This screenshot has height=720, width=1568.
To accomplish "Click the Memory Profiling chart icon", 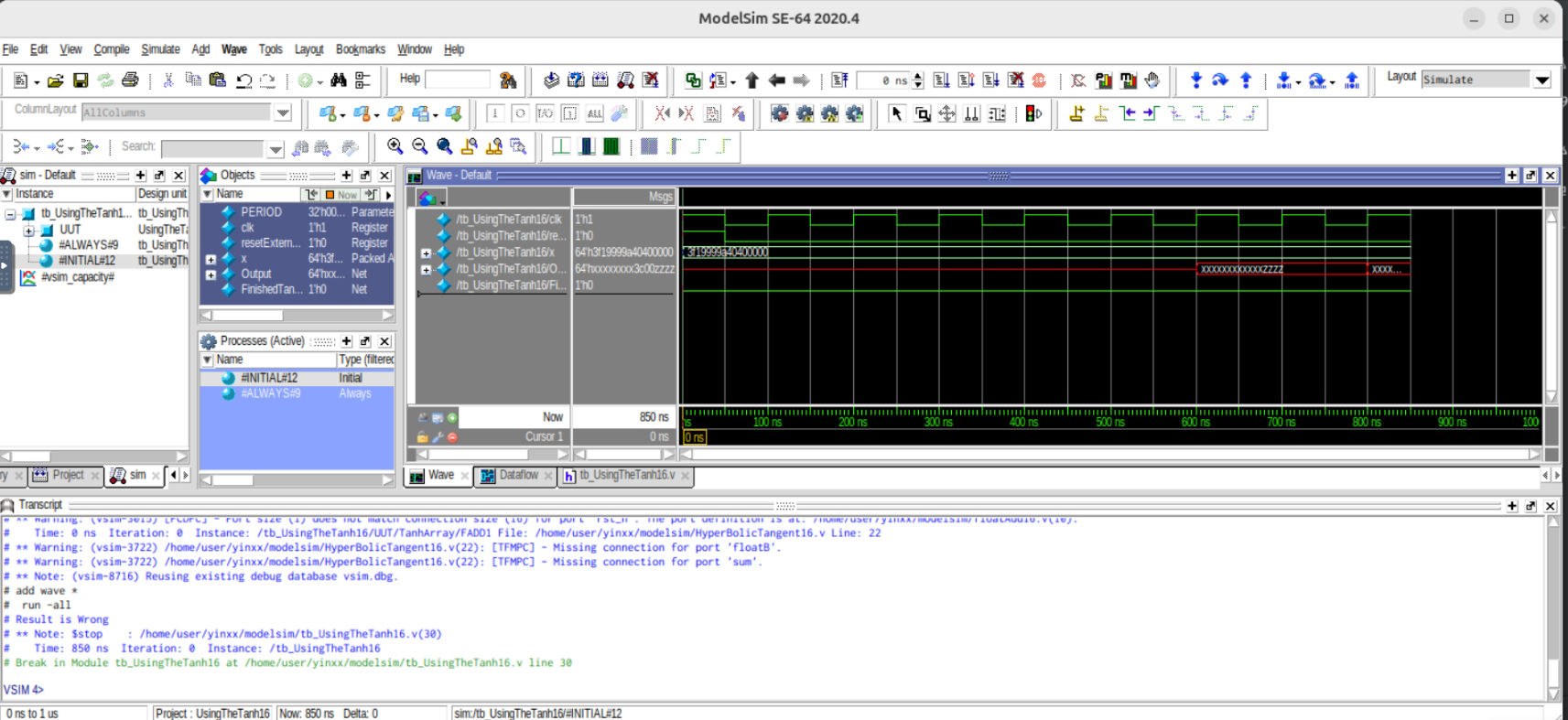I will (x=1129, y=81).
